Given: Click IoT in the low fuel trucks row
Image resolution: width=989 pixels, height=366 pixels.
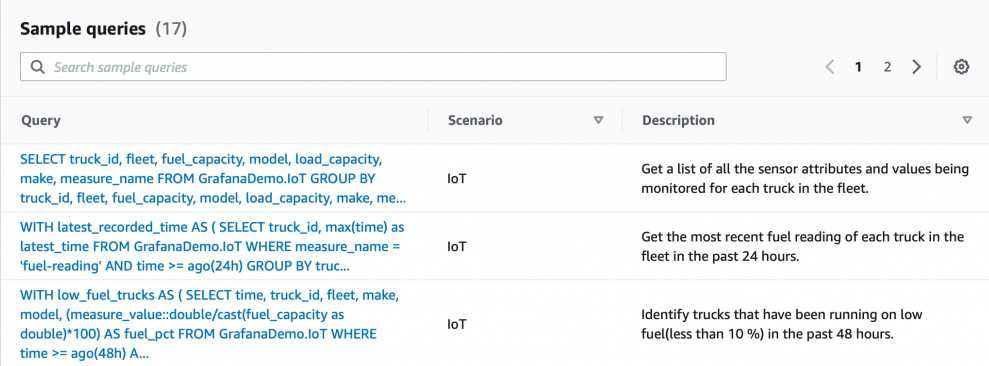Looking at the screenshot, I should tap(457, 324).
